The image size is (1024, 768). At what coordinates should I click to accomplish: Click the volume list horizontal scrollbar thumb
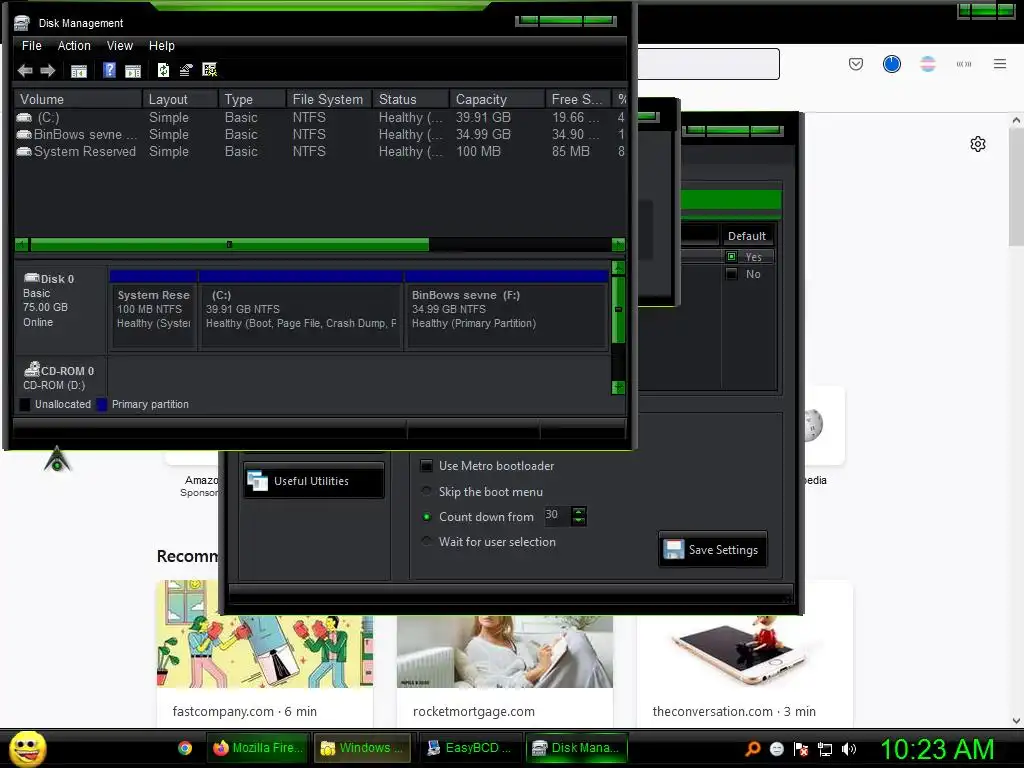[x=229, y=245]
